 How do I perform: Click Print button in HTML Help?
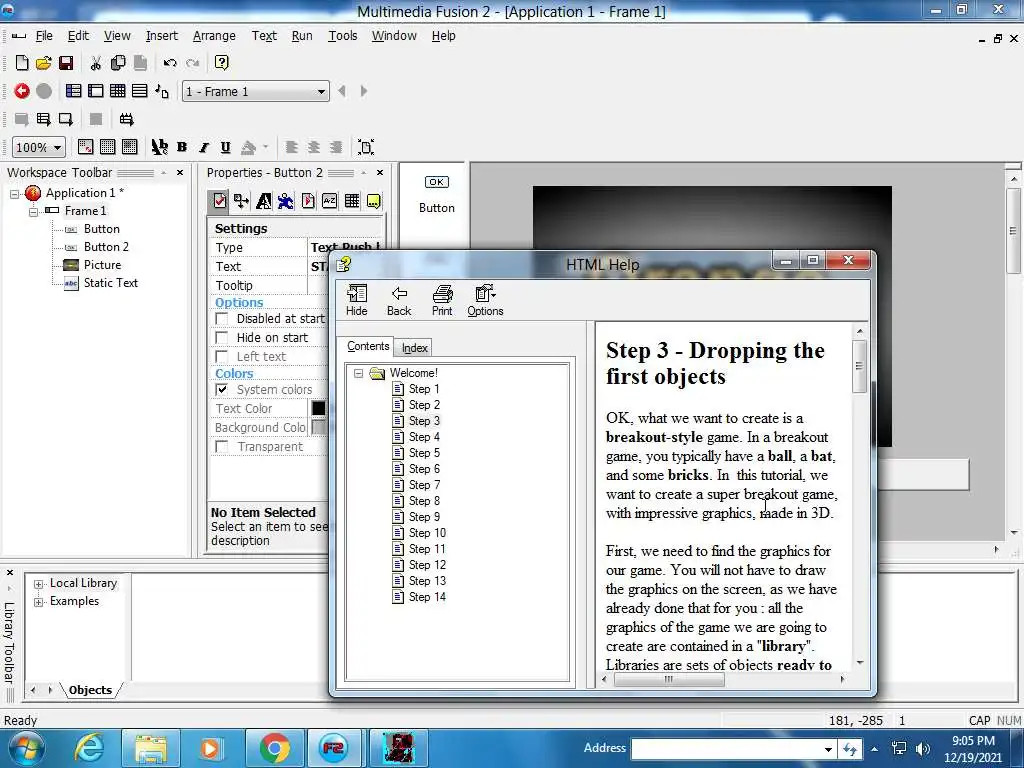click(x=442, y=300)
